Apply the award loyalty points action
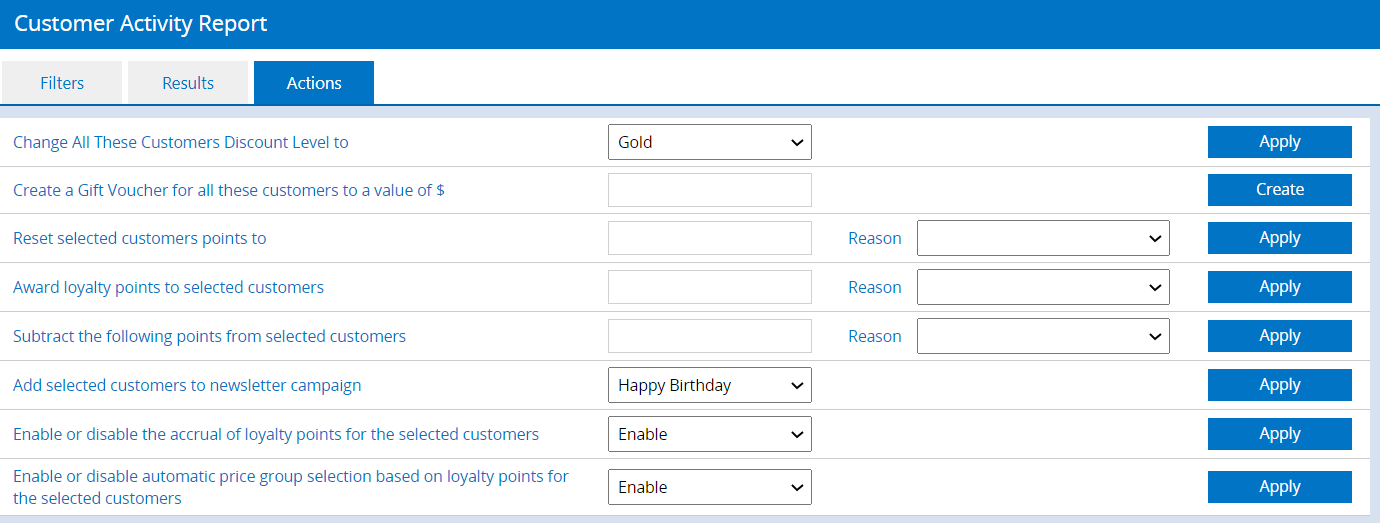The height and width of the screenshot is (523, 1380). [x=1280, y=287]
